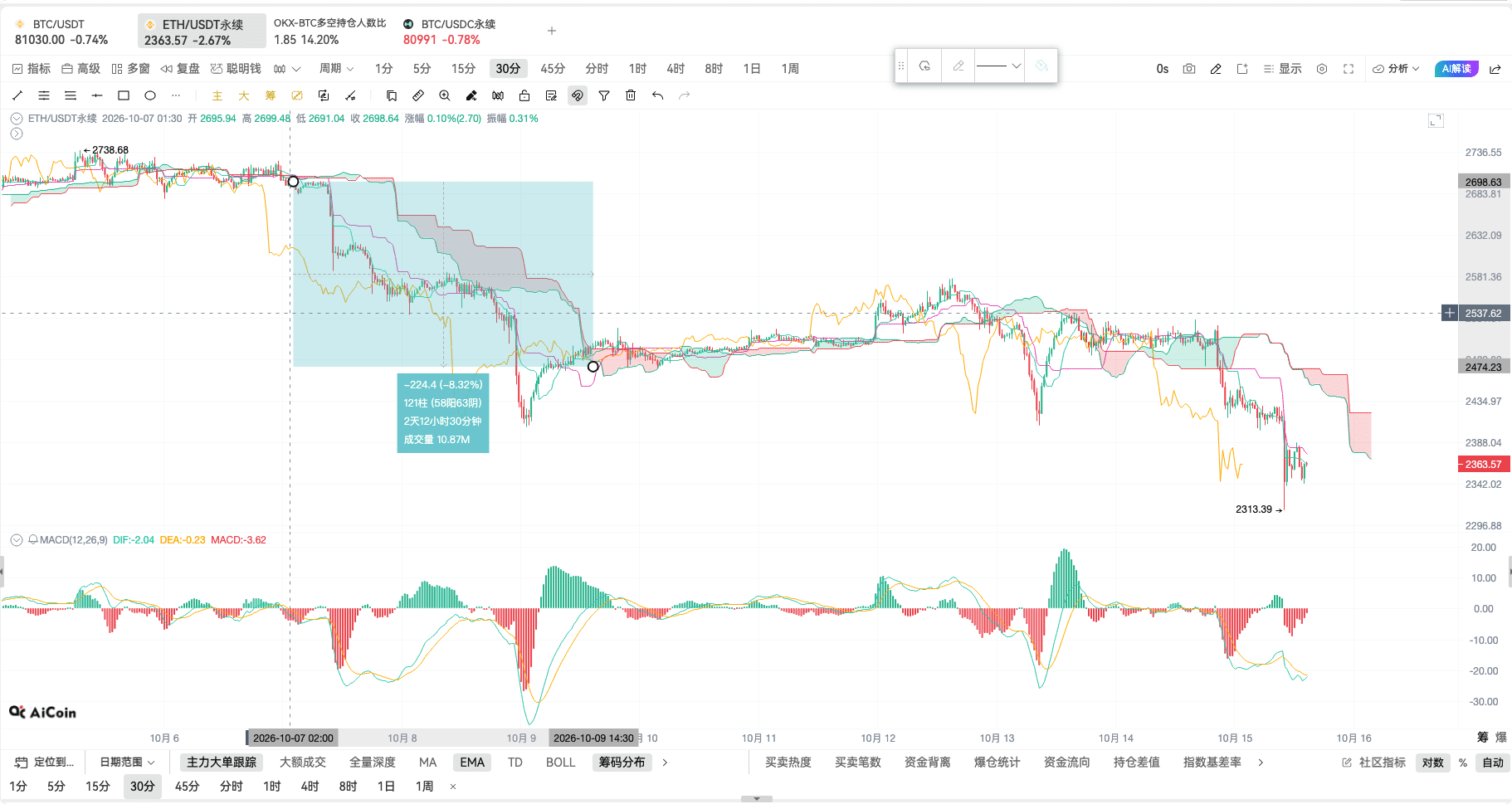Open fill color bucket in floating toolbar
This screenshot has width=1512, height=804.
[x=1041, y=66]
